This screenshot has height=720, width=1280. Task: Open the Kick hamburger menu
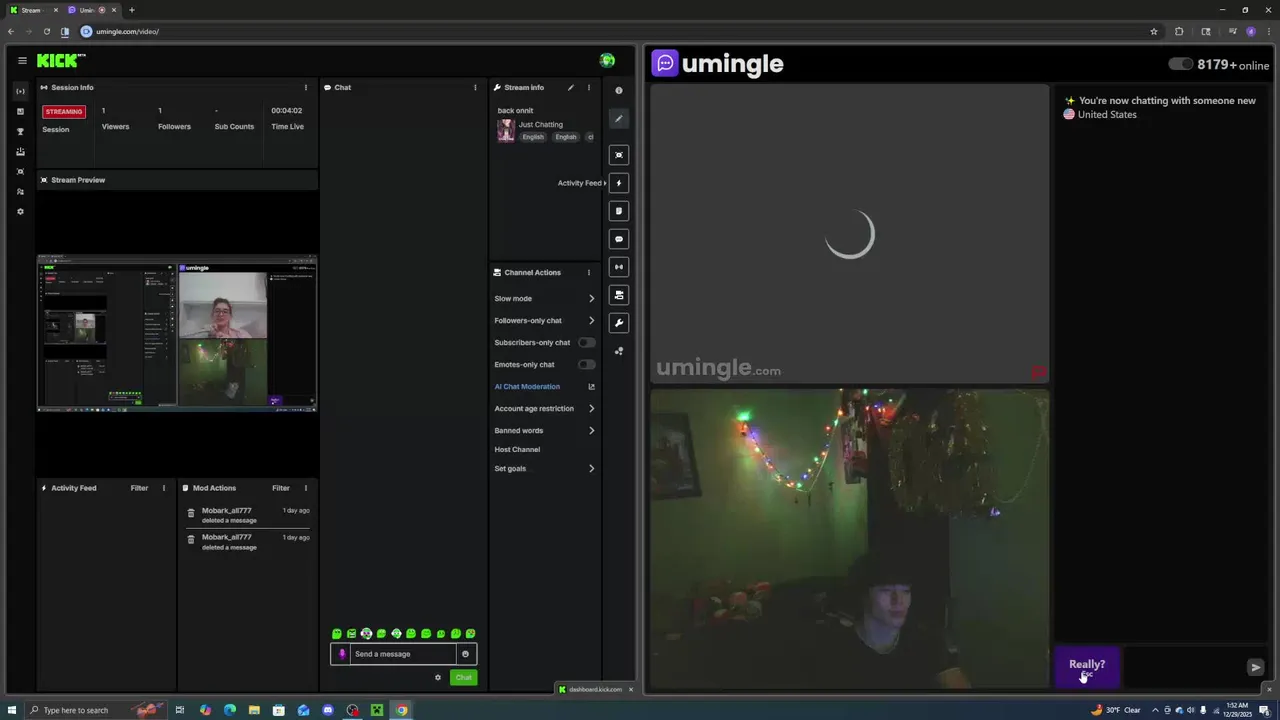[22, 61]
